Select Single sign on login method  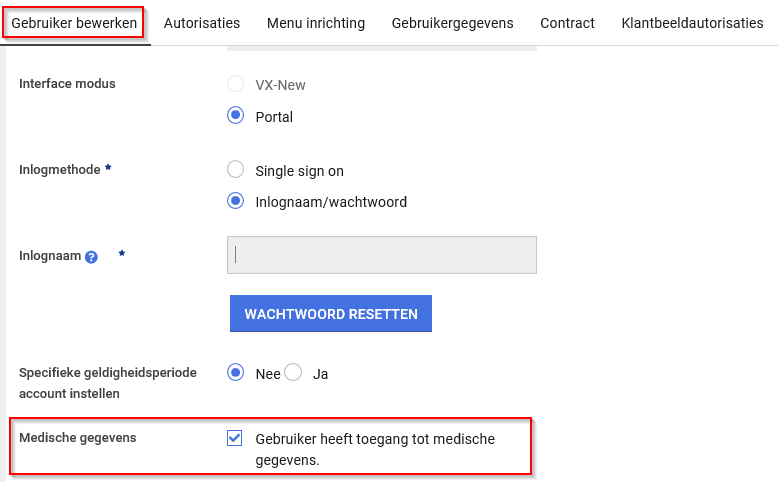(236, 170)
